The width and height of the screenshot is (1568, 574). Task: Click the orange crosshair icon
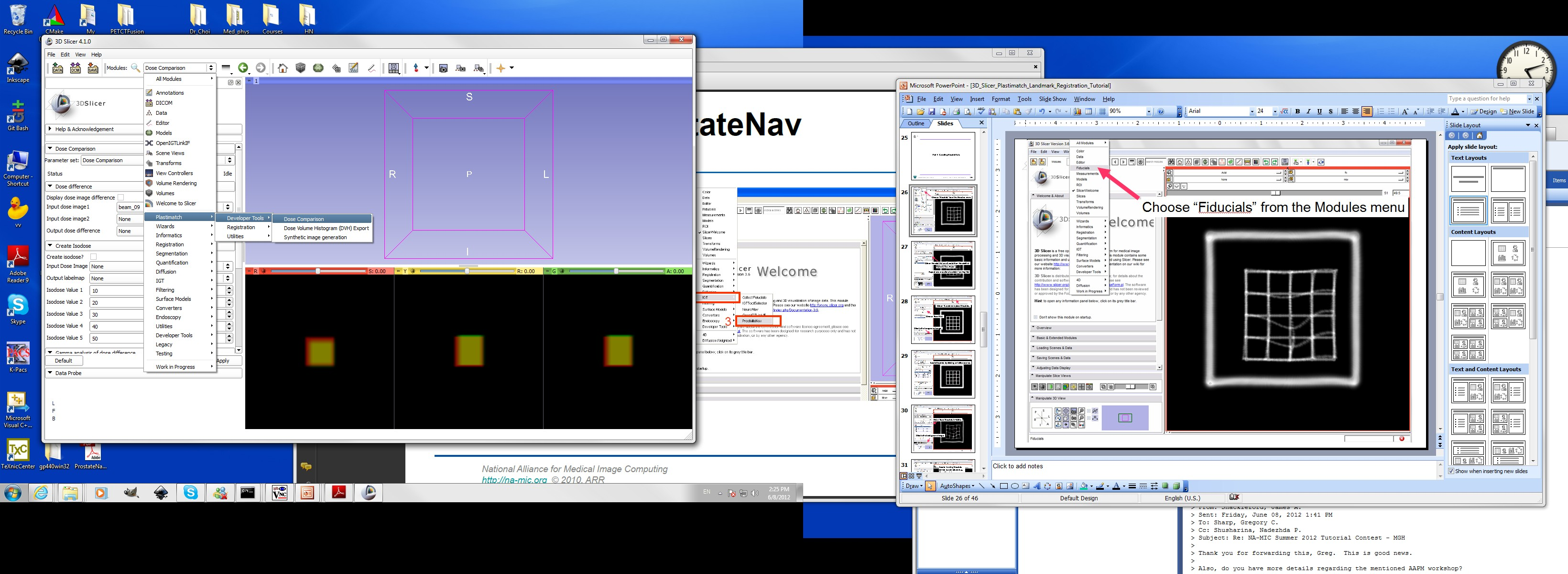pyautogui.click(x=501, y=68)
